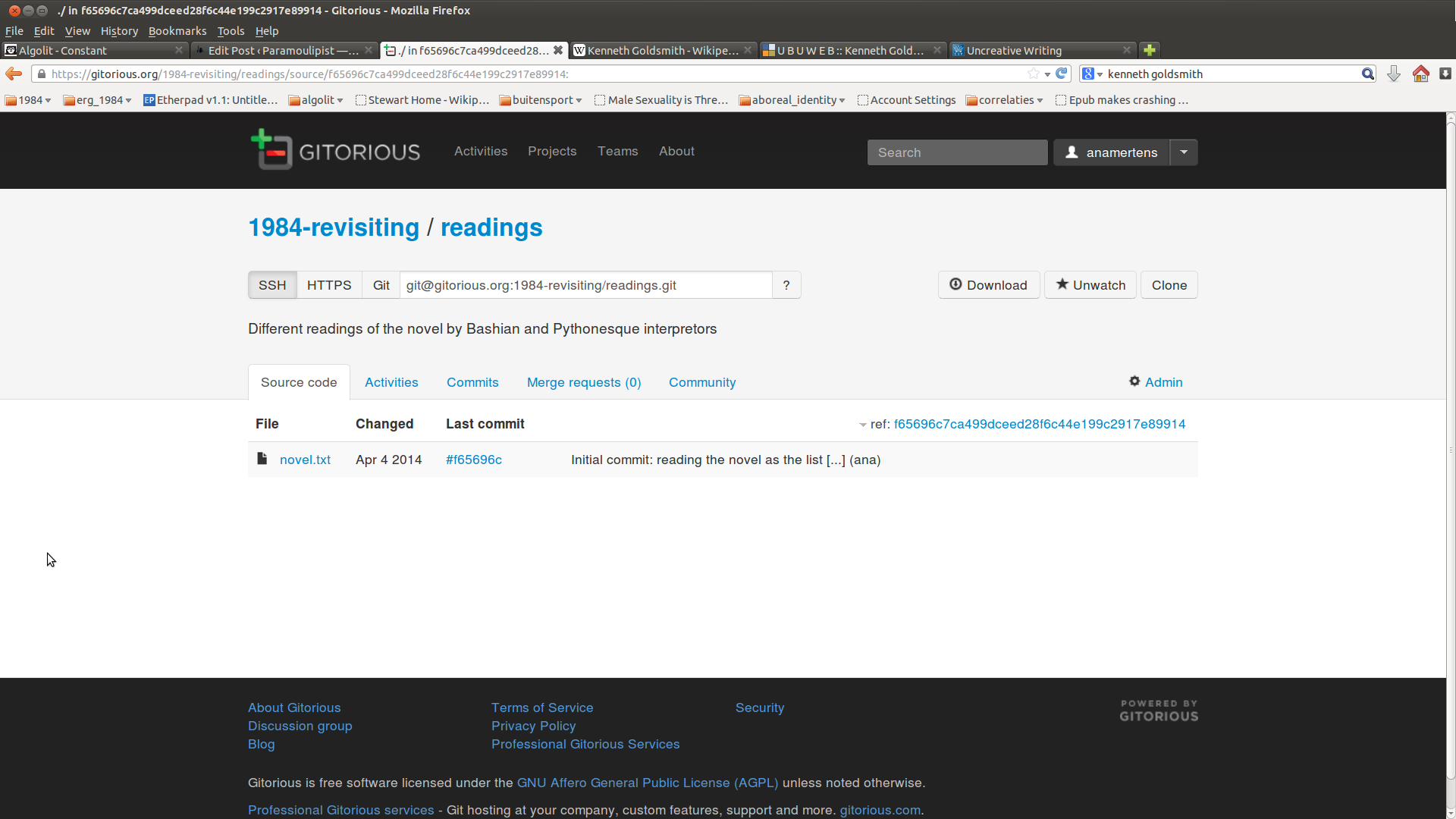
Task: Bookmark this page with the star icon
Action: coord(1034,74)
